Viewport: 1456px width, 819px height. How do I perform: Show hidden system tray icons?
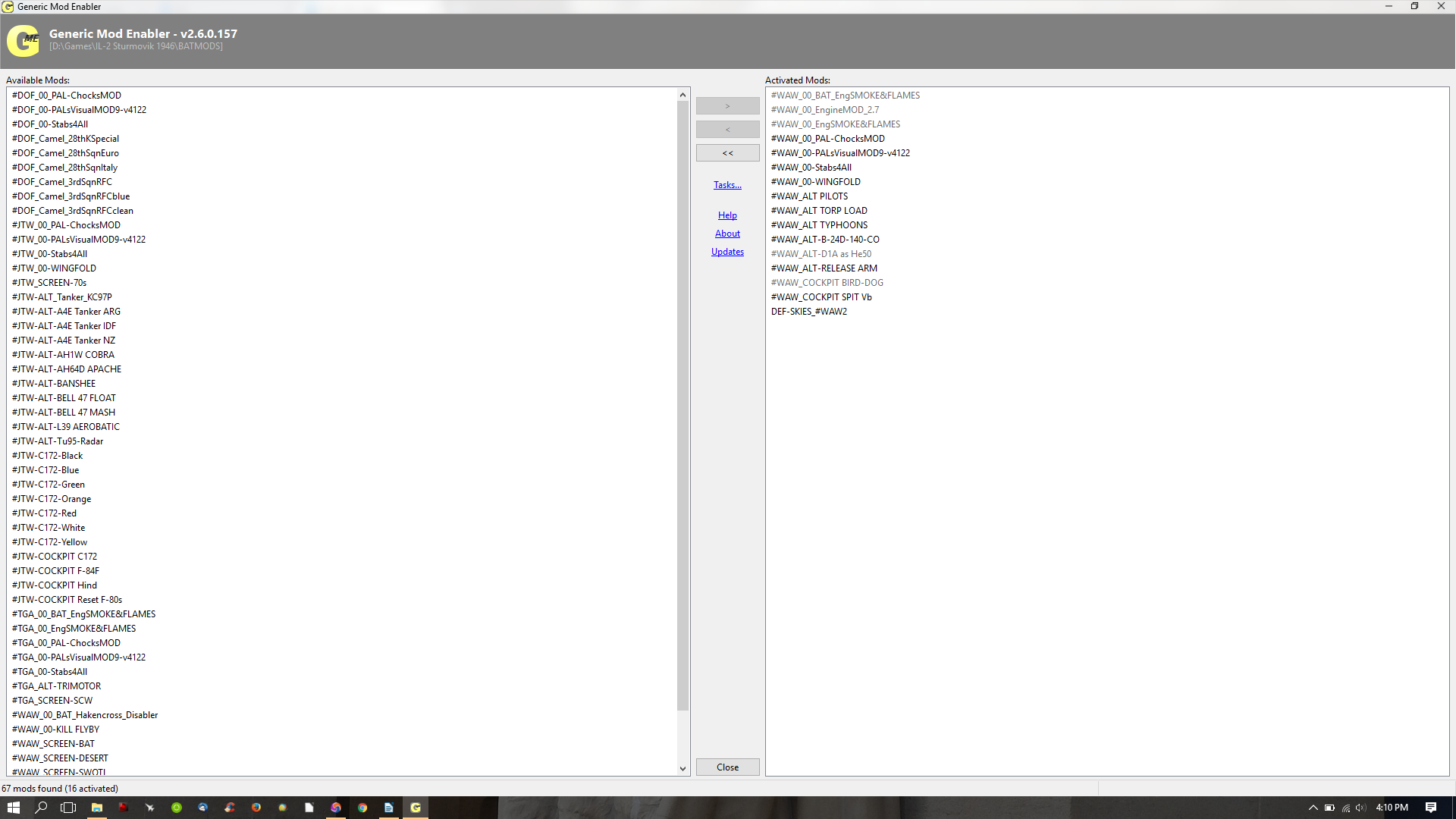pos(1313,808)
